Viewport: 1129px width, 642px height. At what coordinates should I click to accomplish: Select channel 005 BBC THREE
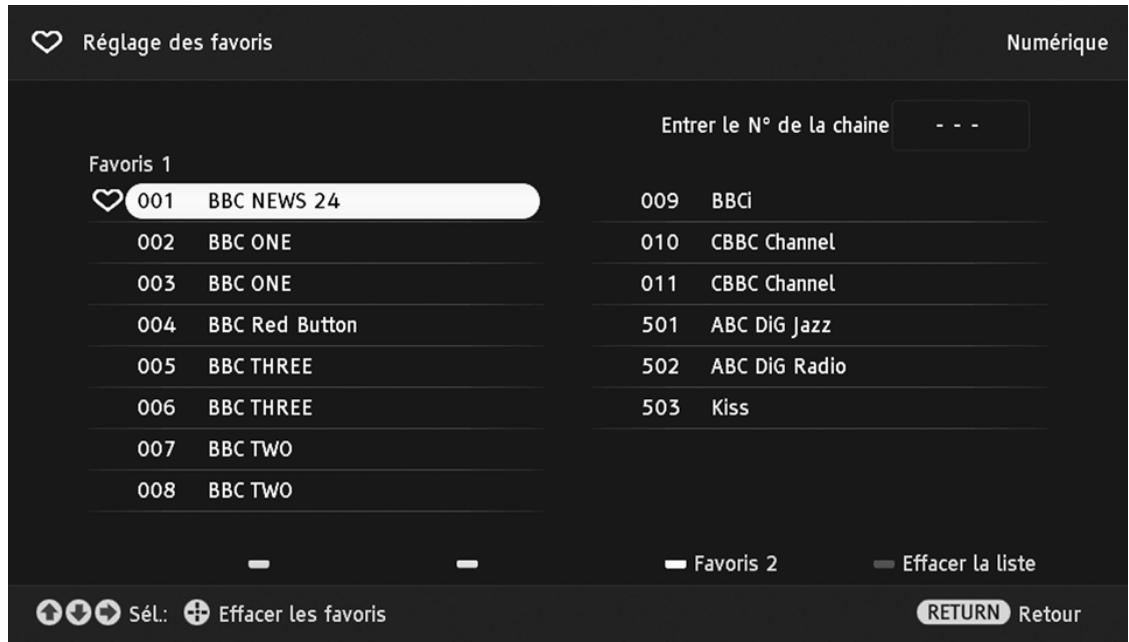point(315,366)
